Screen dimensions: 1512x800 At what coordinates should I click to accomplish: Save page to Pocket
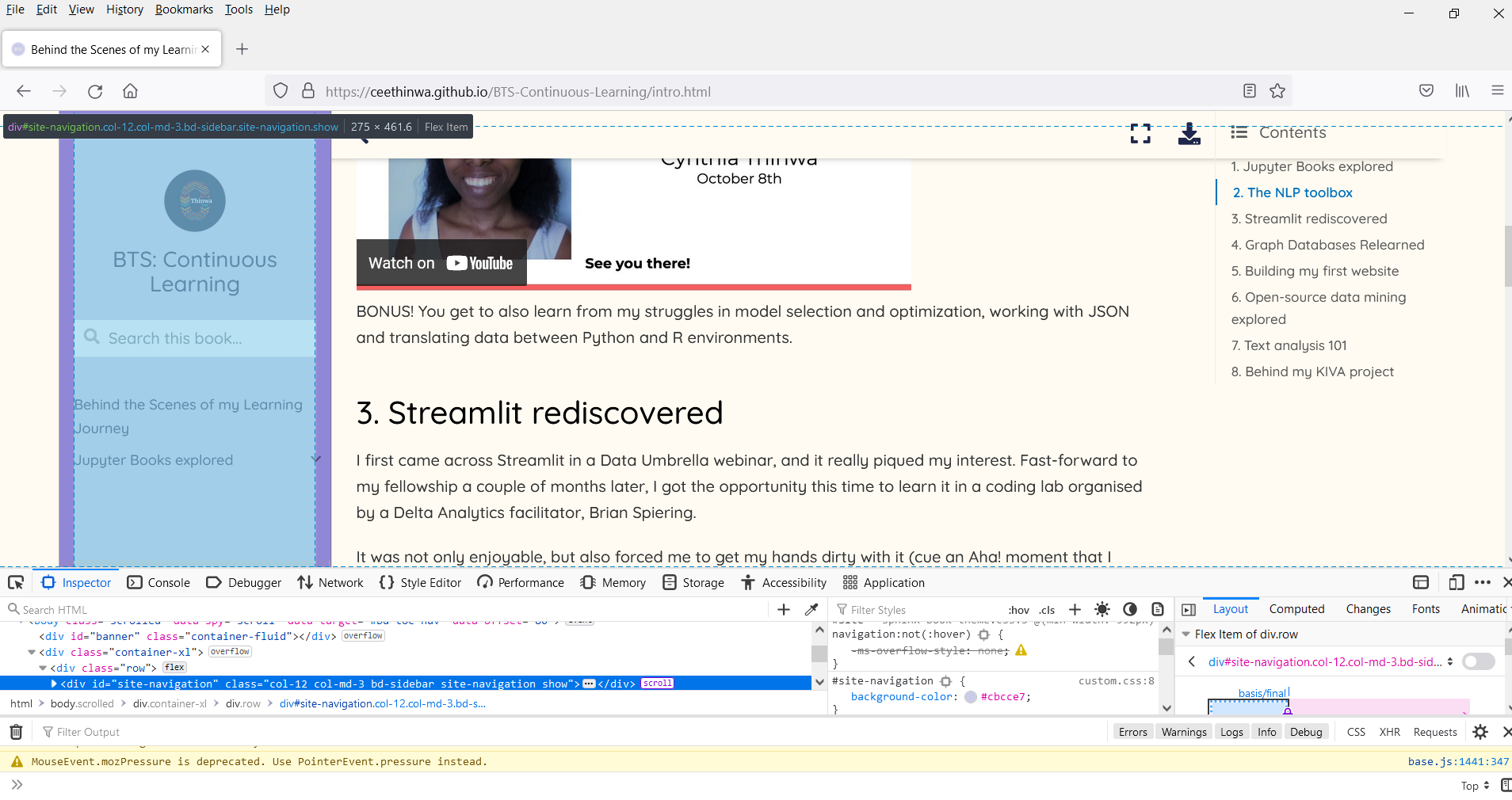click(1426, 91)
